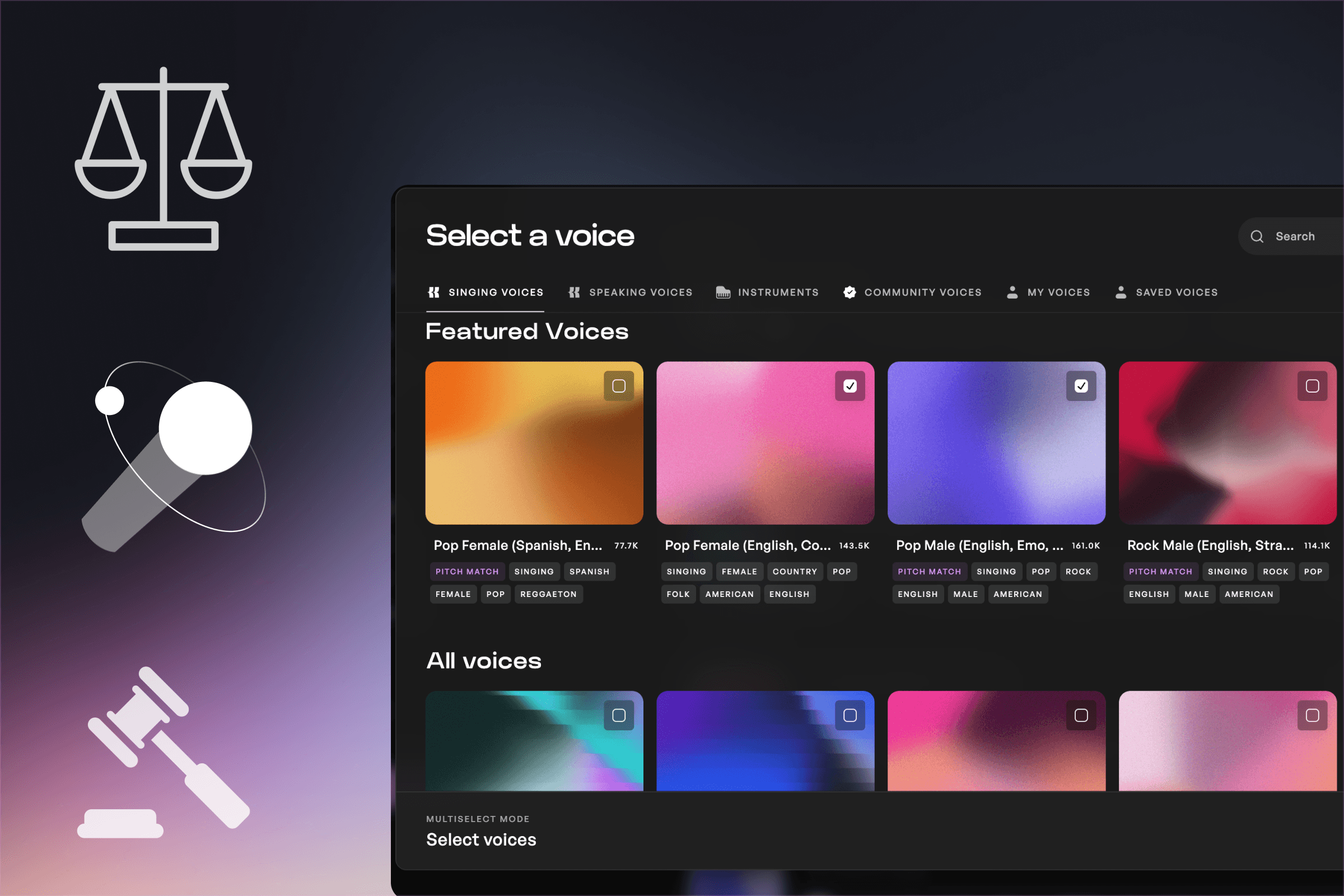Open the Instruments tab
This screenshot has width=1344, height=896.
(767, 292)
